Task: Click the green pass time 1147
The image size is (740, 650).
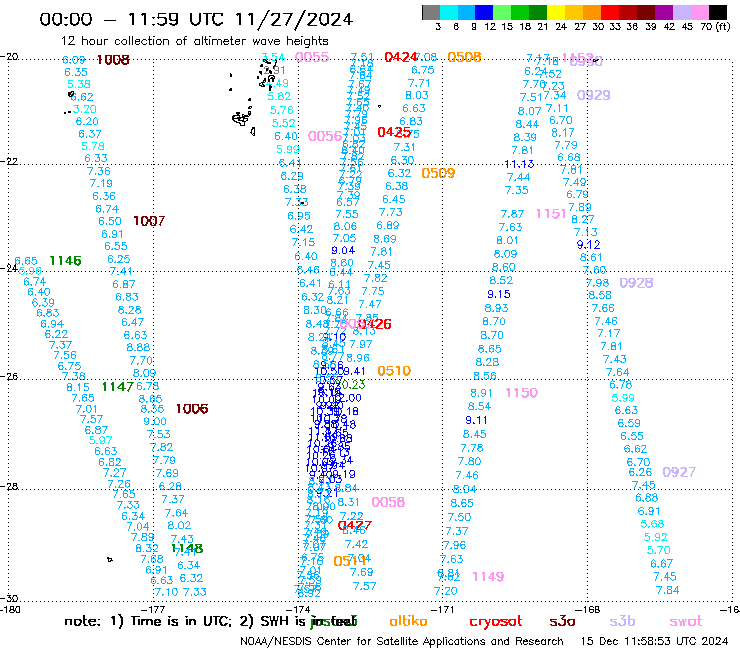Action: [x=118, y=387]
